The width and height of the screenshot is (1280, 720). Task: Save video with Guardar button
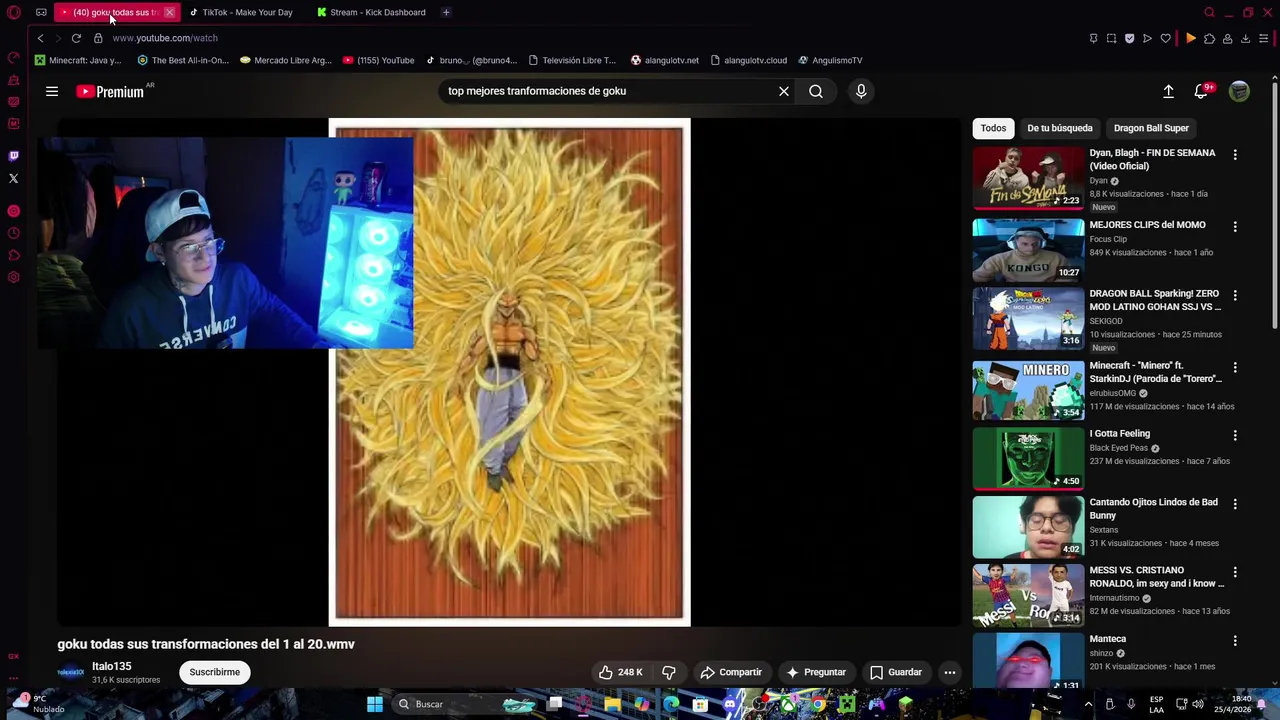point(896,672)
